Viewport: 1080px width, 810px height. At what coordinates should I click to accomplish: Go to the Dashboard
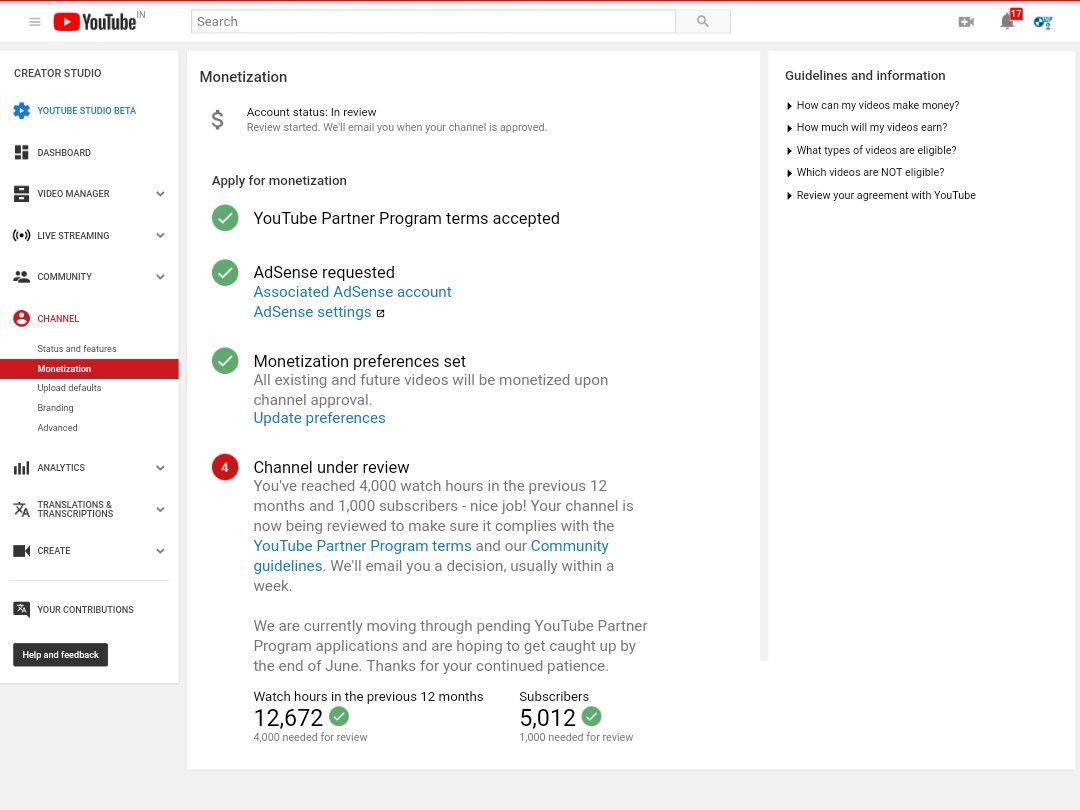[63, 153]
